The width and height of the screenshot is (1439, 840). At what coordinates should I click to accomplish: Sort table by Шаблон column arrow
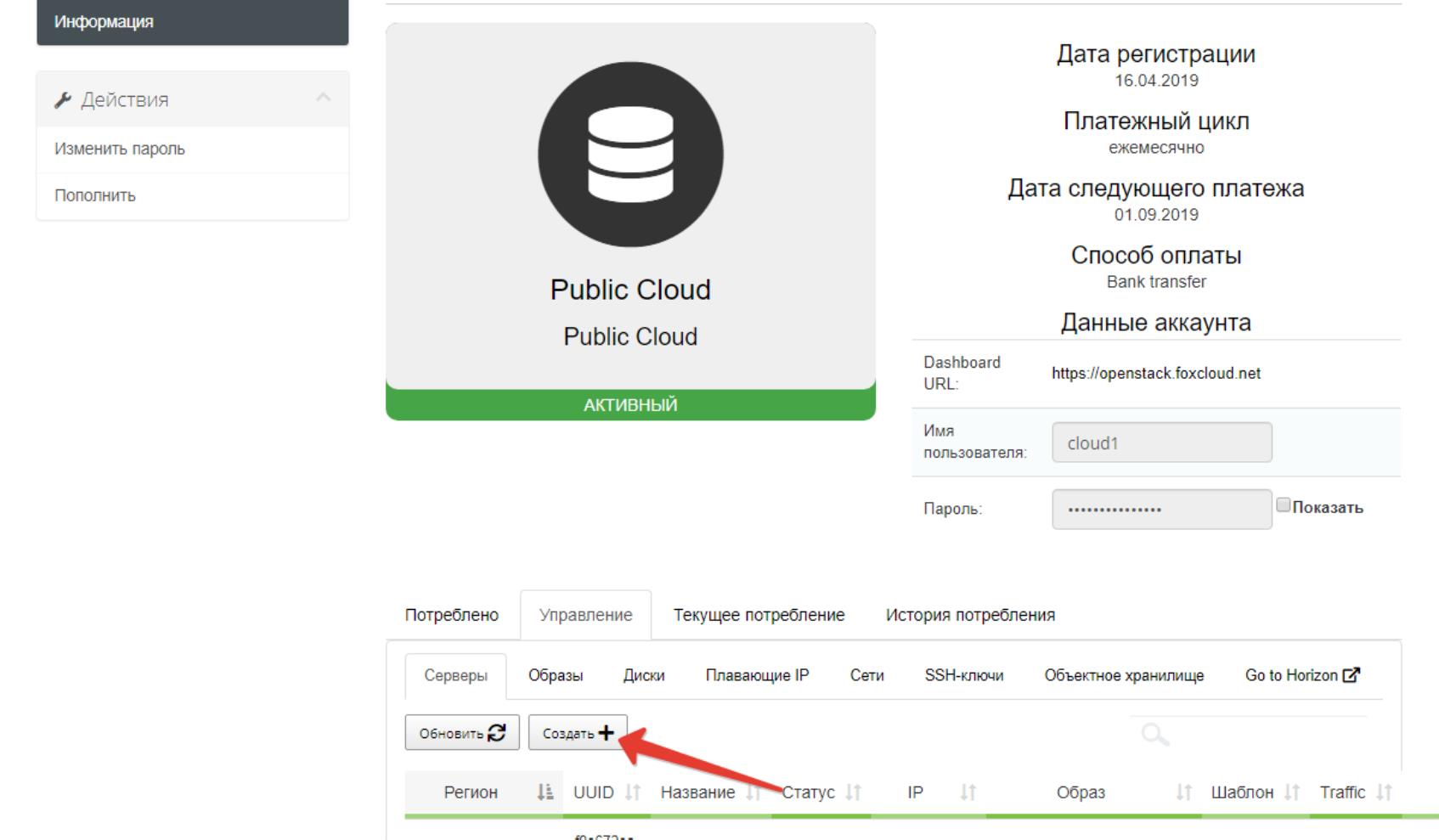(1292, 792)
